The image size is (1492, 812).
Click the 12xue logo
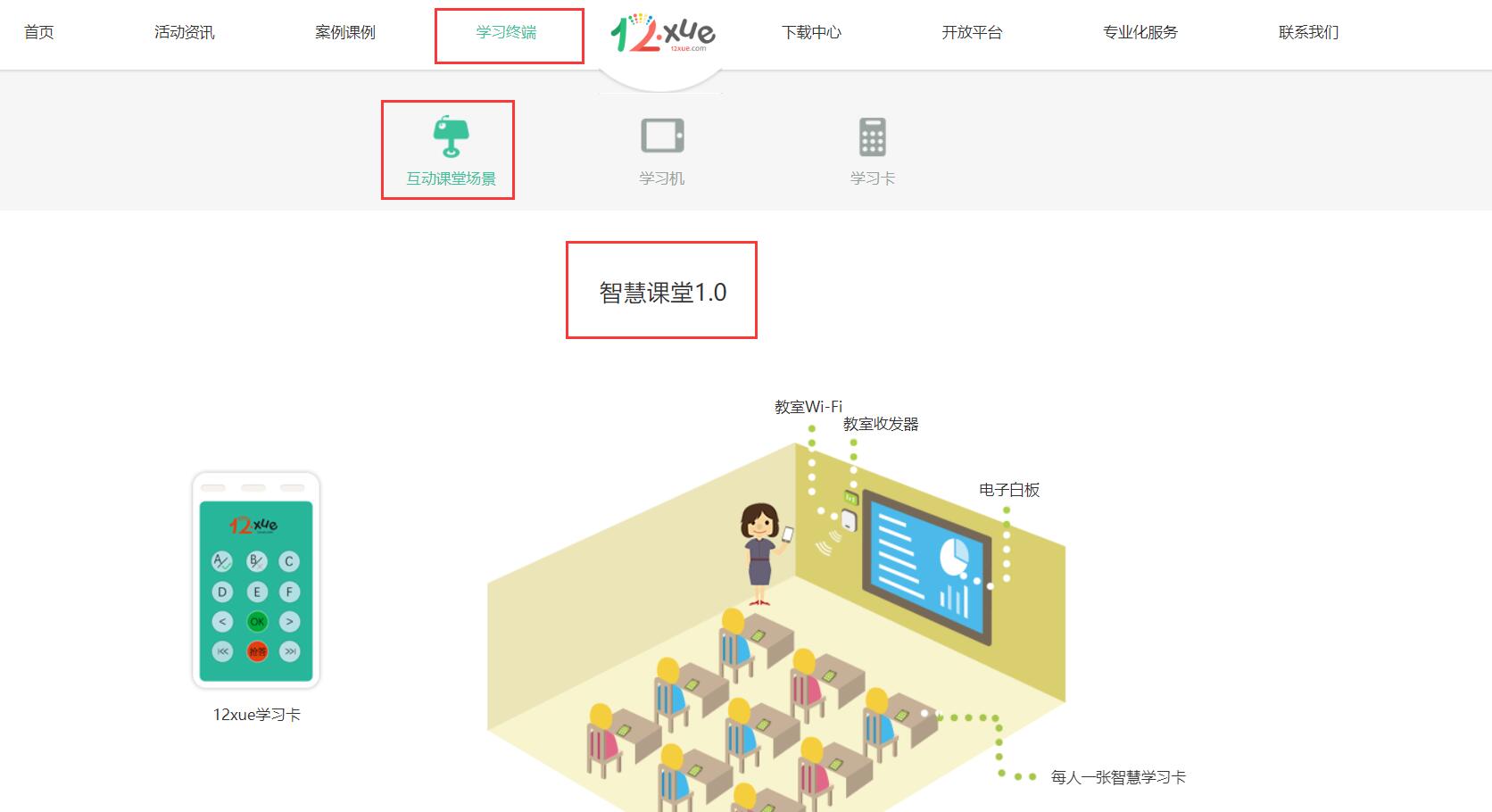[662, 33]
